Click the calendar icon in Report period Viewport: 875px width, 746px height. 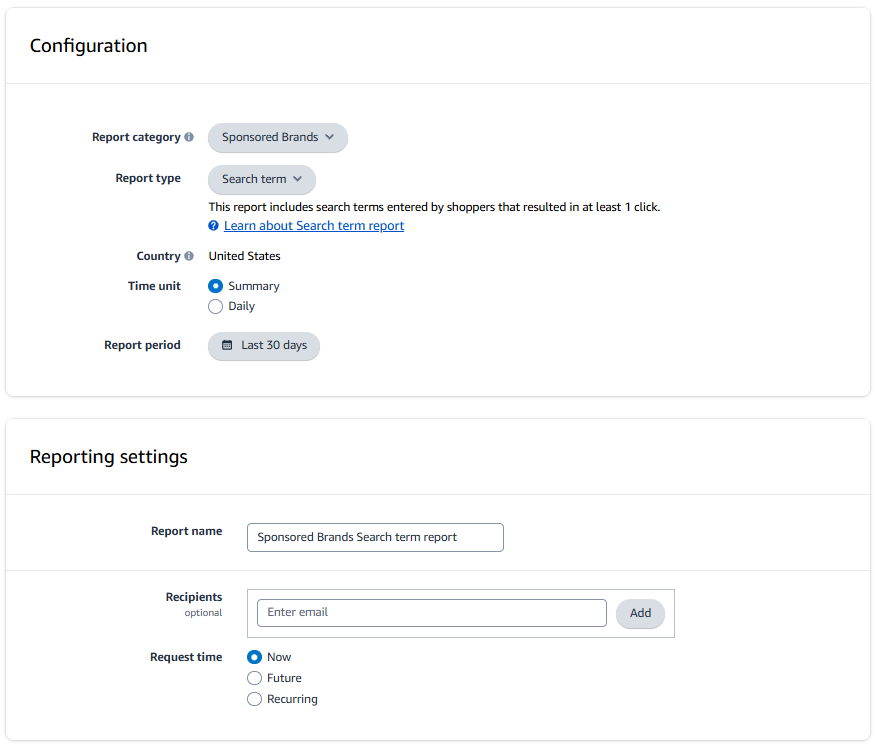227,345
